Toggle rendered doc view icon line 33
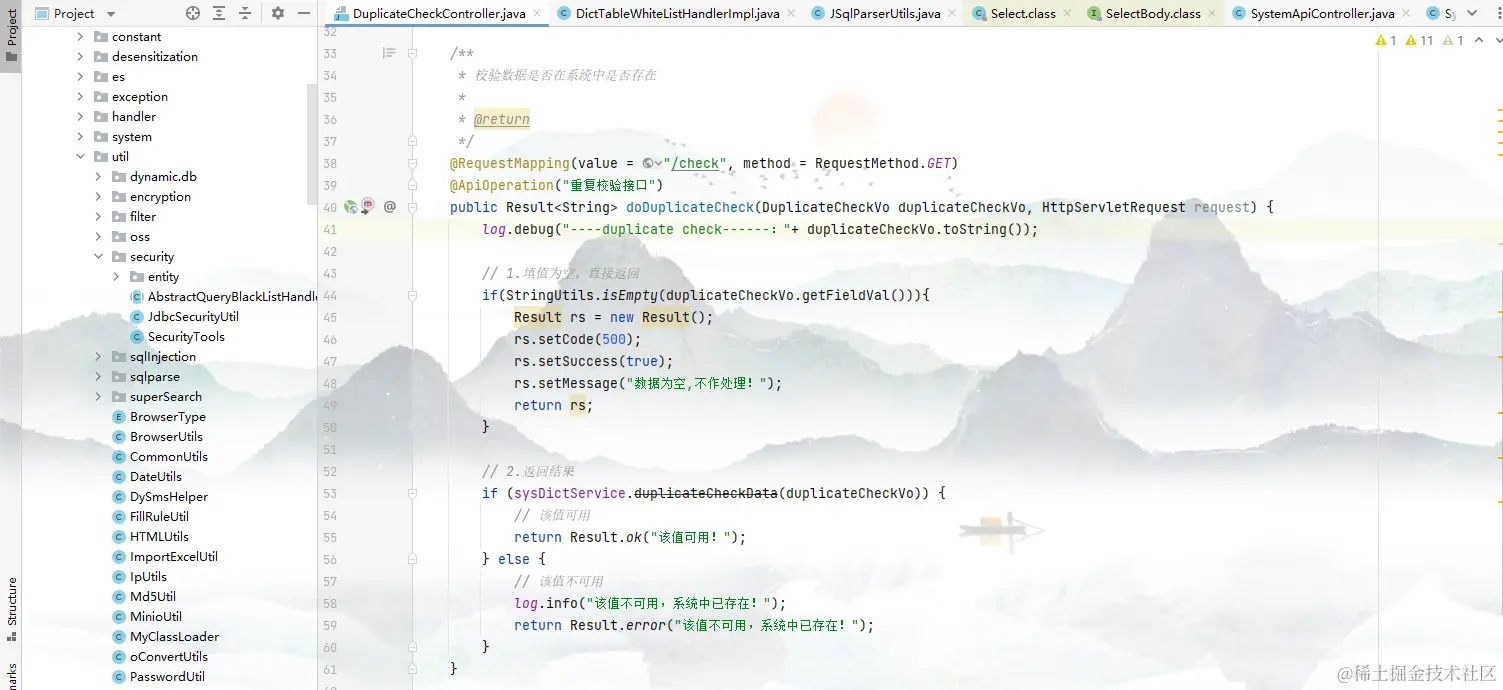 pos(389,53)
